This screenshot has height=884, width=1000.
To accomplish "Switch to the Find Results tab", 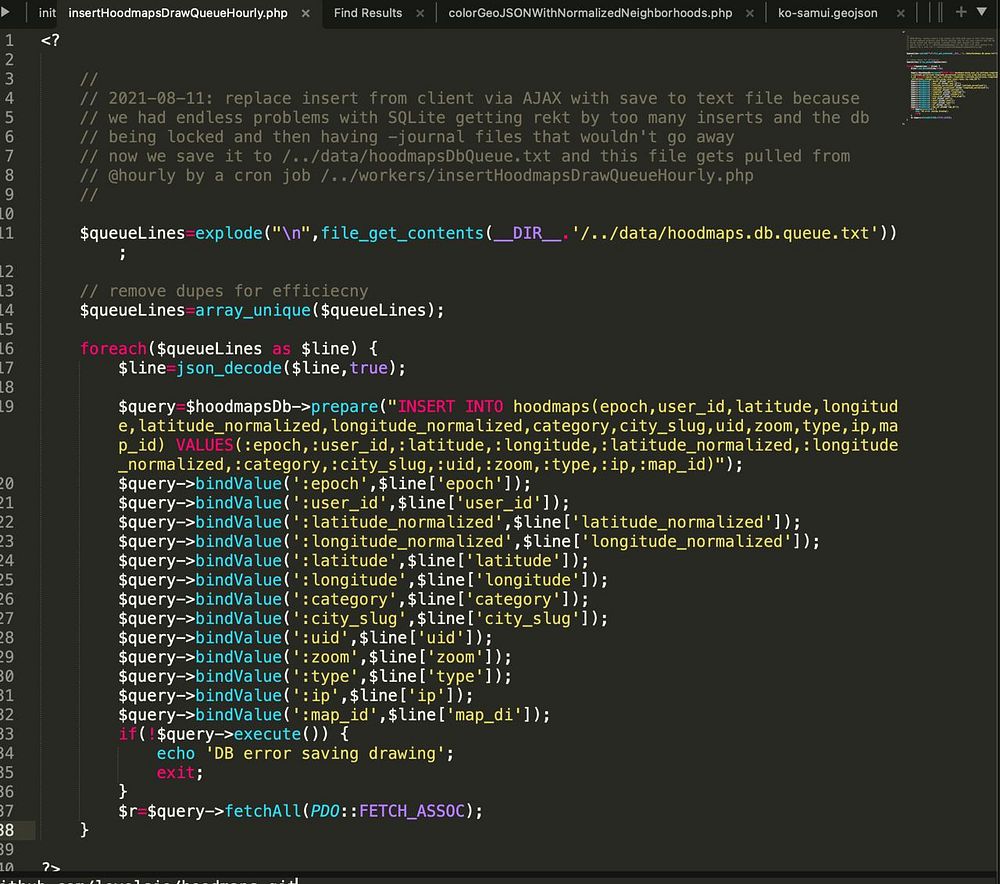I will (367, 13).
